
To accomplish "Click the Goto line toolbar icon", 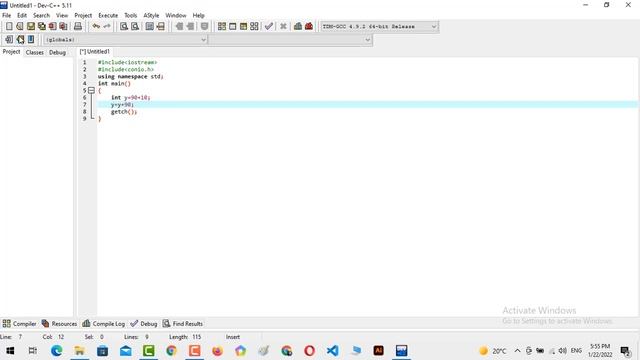I will (160, 27).
